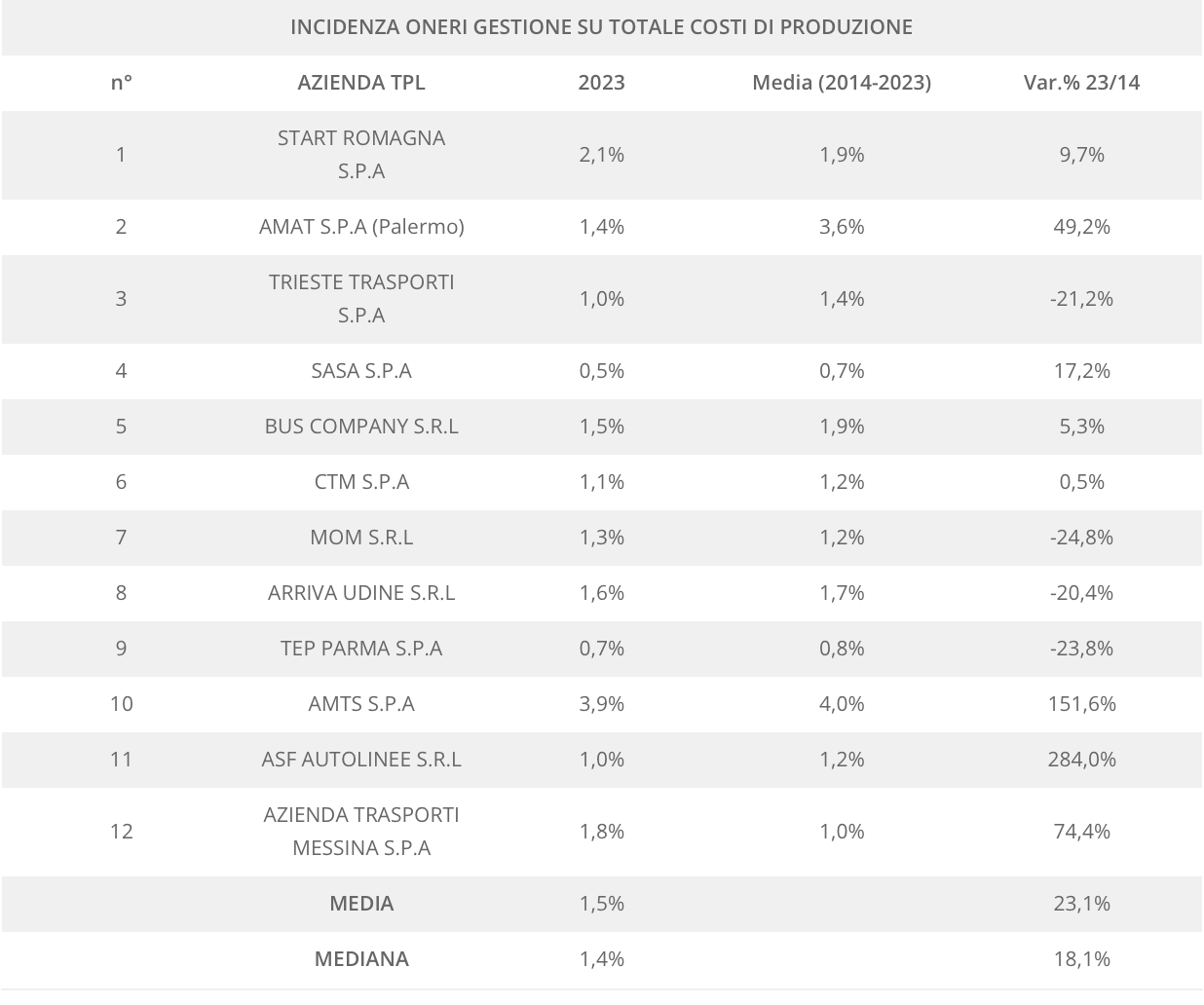Select the TRIESTE TRASPORTI S.P.A cell
Viewport: 1204px width, 1005px height.
pos(361,298)
